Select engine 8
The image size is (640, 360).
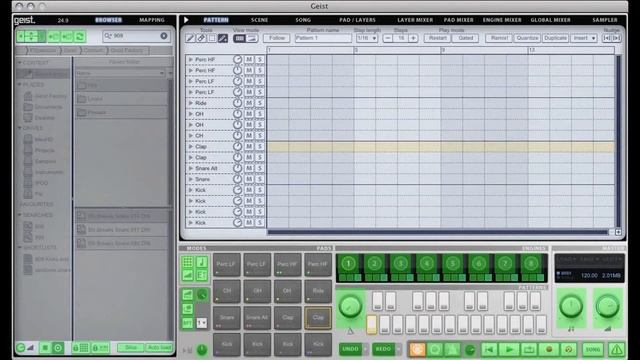[531, 264]
